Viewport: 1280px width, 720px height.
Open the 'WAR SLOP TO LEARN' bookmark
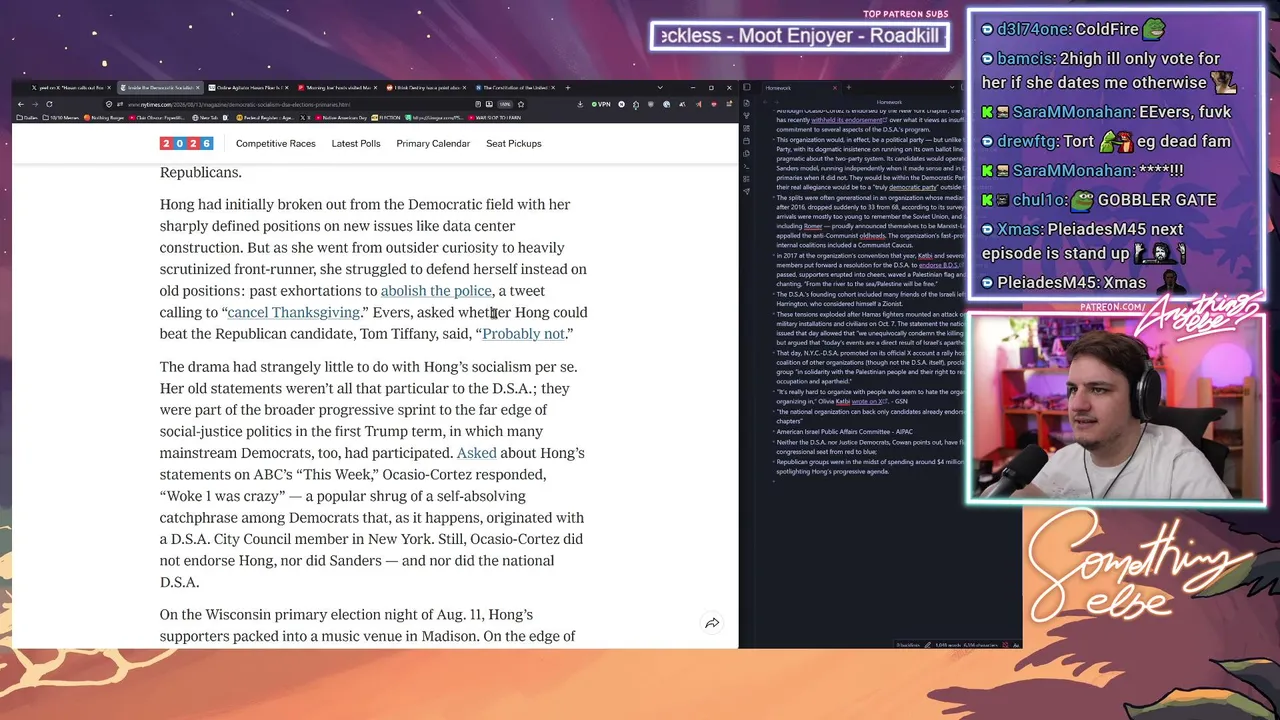tap(493, 118)
